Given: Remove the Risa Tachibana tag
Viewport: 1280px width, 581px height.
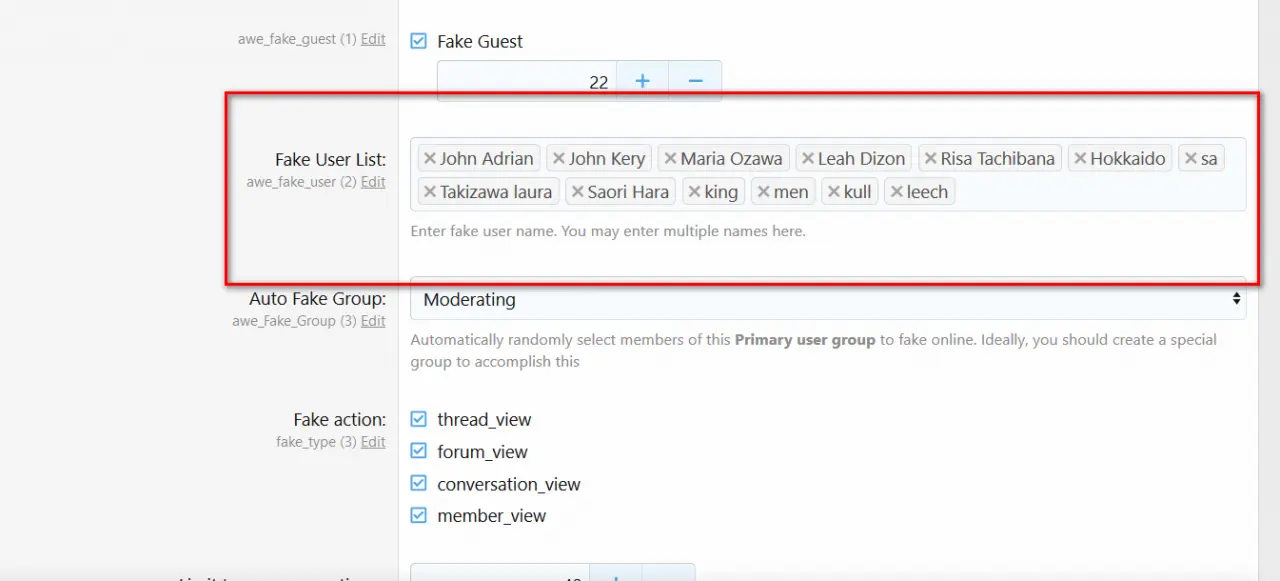Looking at the screenshot, I should click(x=931, y=159).
